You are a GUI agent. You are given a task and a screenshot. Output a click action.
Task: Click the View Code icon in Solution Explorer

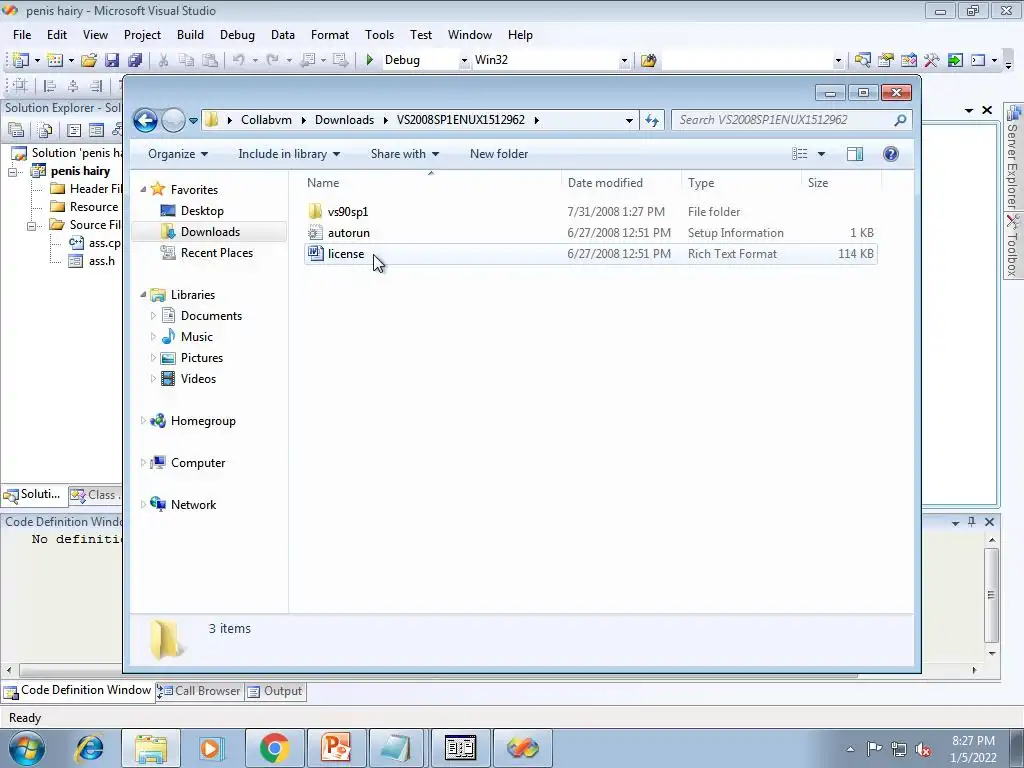tap(74, 130)
